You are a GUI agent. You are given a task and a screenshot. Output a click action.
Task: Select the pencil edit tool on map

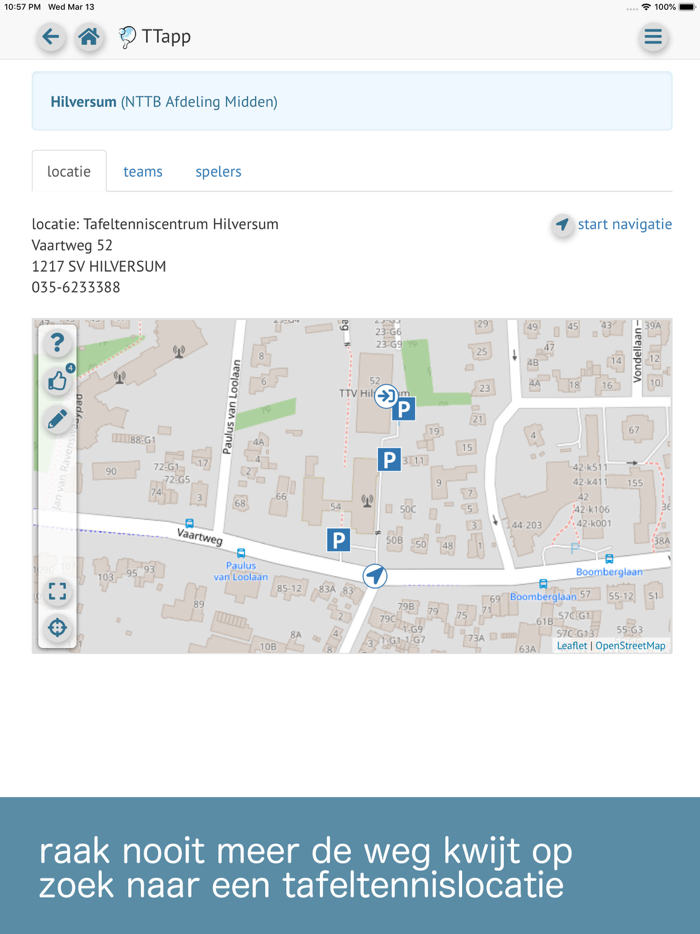pyautogui.click(x=57, y=420)
